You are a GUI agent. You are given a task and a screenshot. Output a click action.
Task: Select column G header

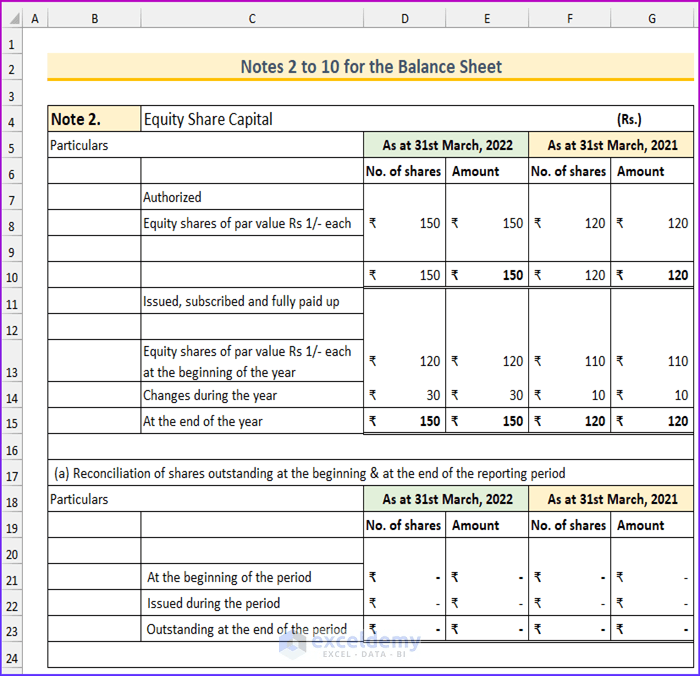point(652,19)
